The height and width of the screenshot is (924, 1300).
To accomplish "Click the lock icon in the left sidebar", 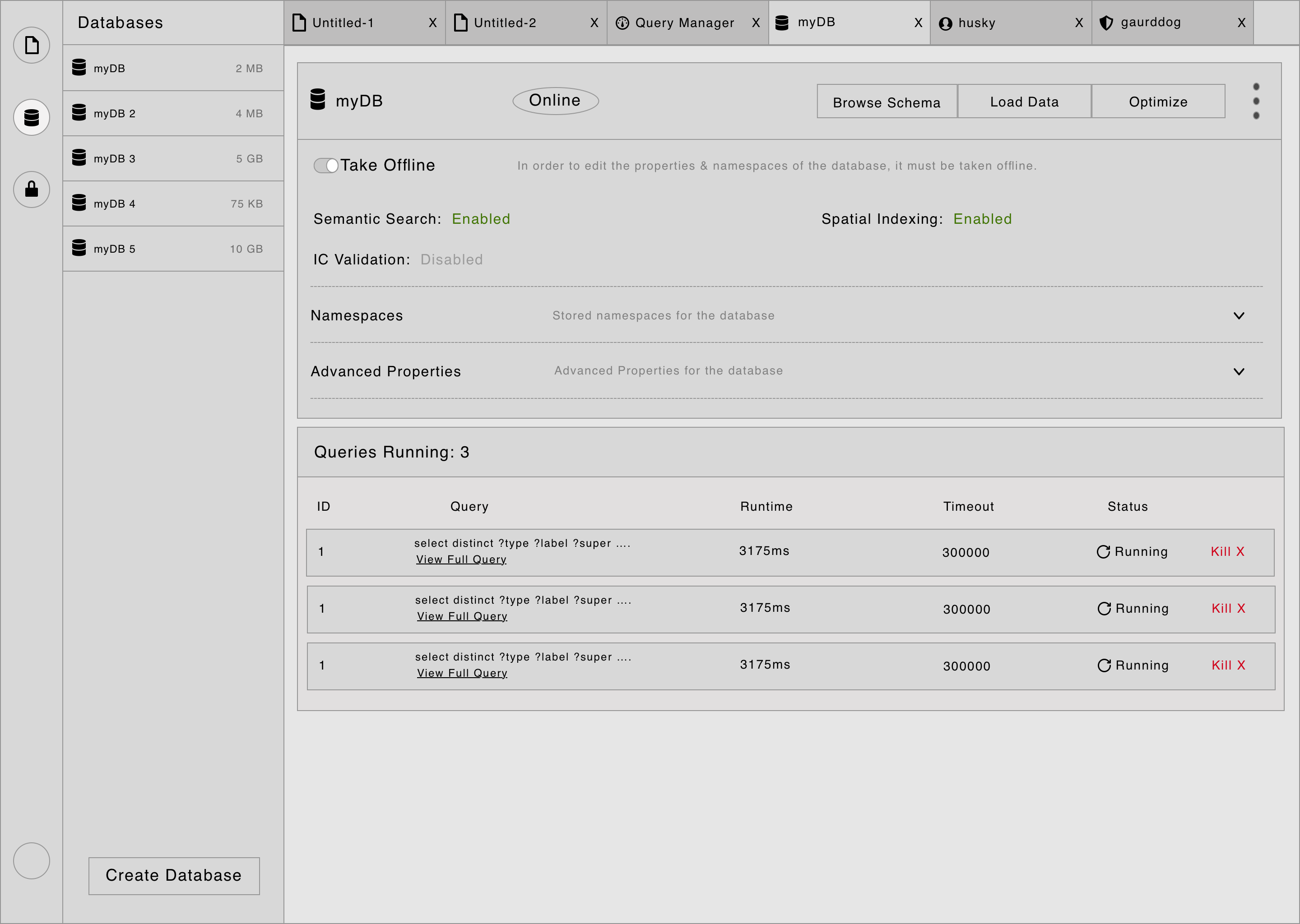I will pos(31,189).
